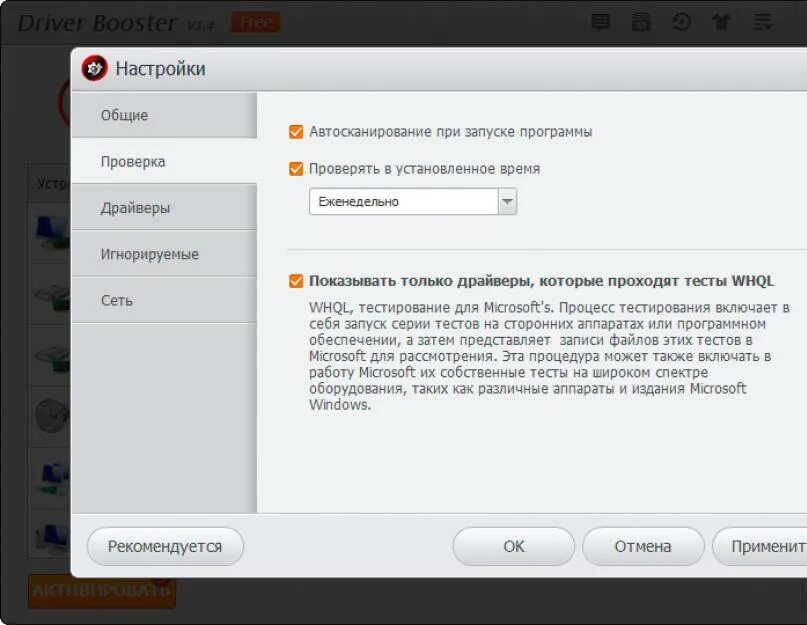Click the Free badge next to the version

pos(255,23)
